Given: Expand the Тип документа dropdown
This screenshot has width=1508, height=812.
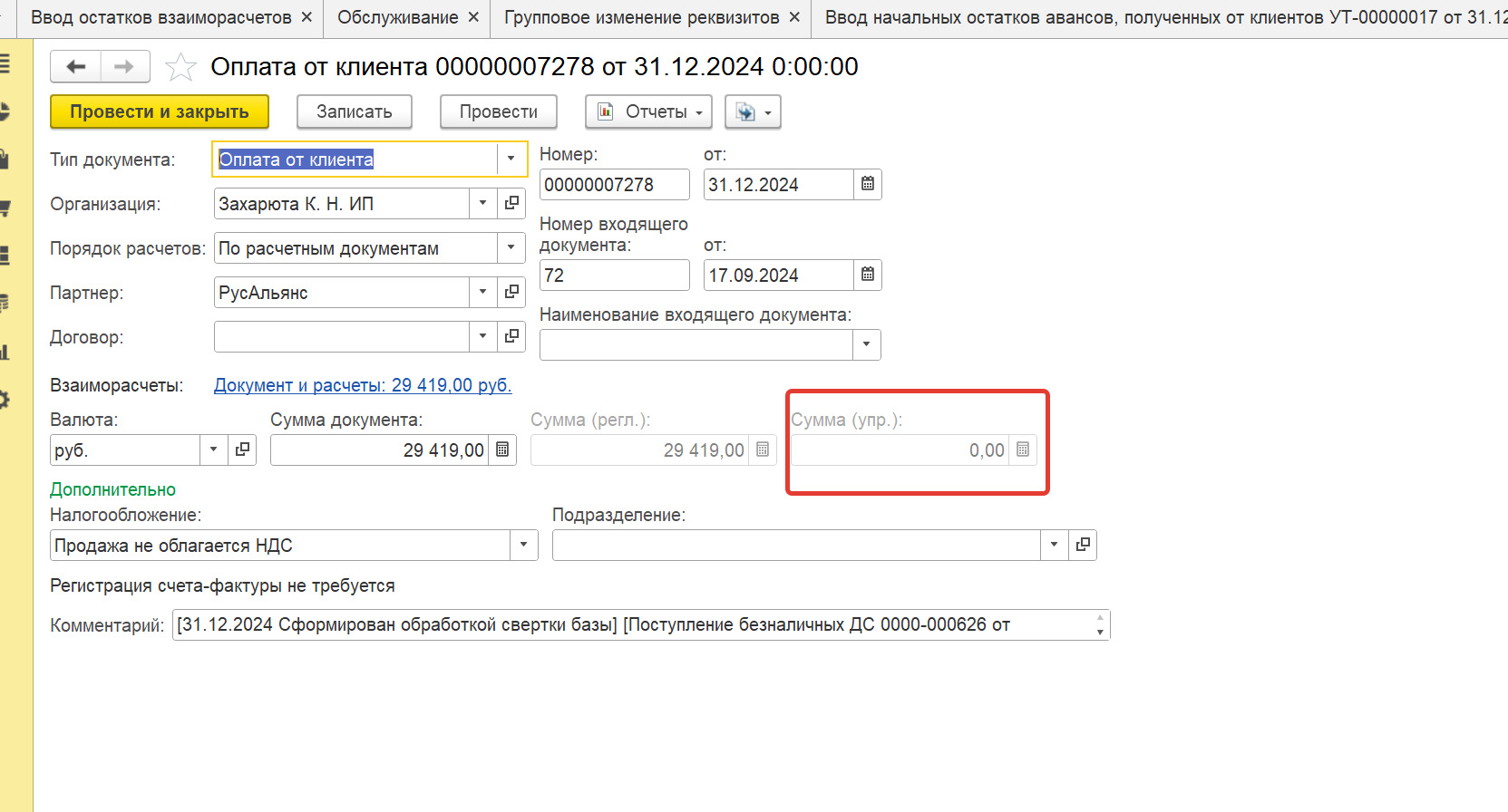Looking at the screenshot, I should click(x=511, y=159).
